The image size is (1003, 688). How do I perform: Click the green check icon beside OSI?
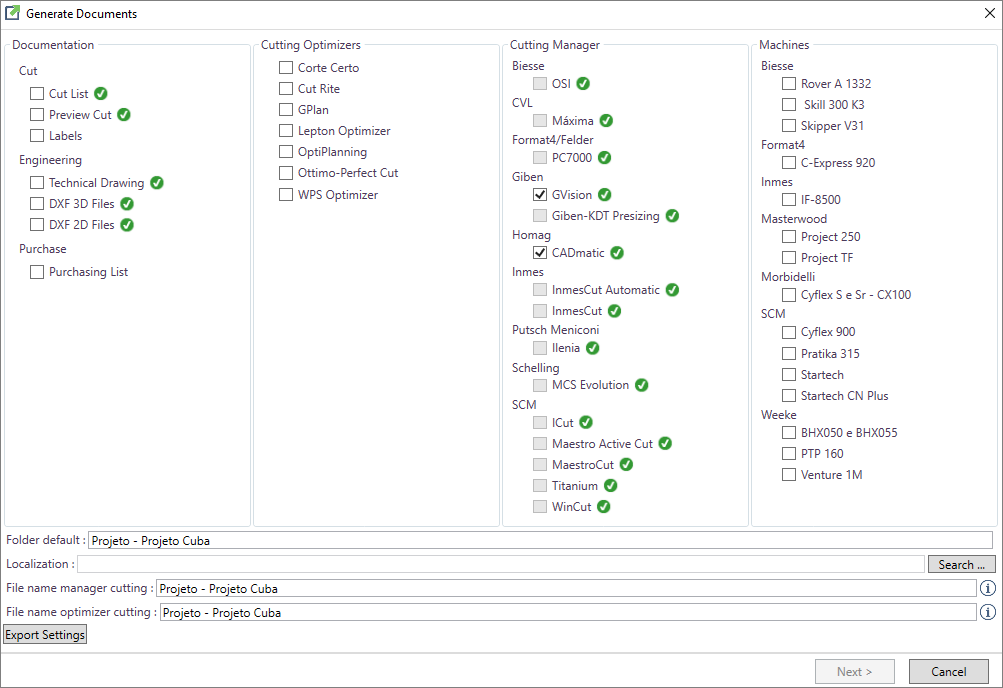pyautogui.click(x=583, y=84)
